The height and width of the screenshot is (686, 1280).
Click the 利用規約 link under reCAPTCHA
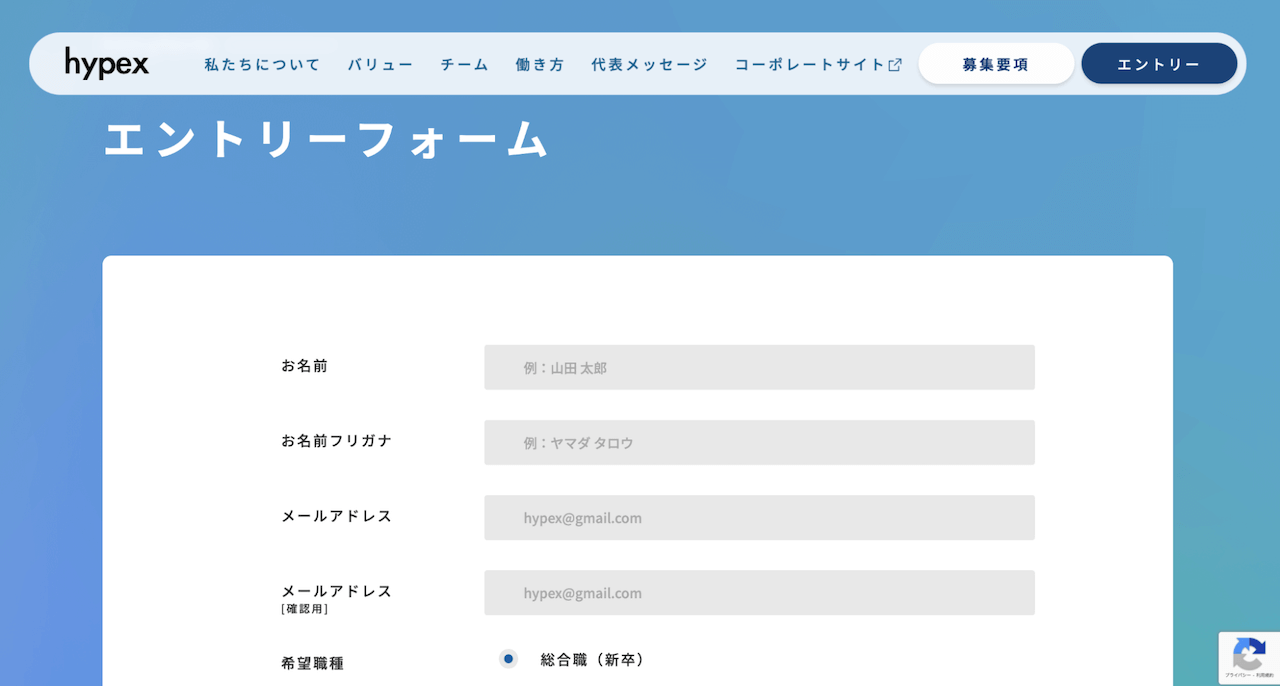[1267, 674]
